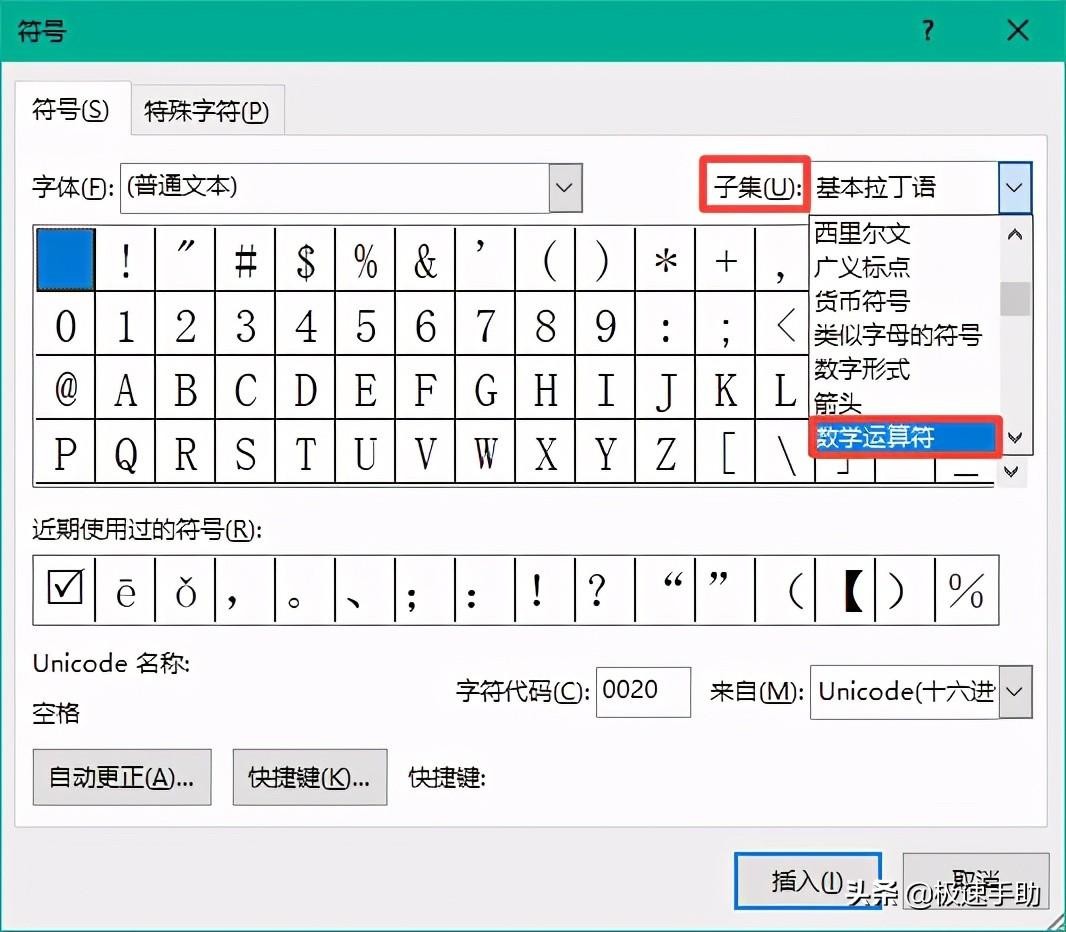
Task: Select the ē symbol from recently used symbols
Action: pos(125,589)
